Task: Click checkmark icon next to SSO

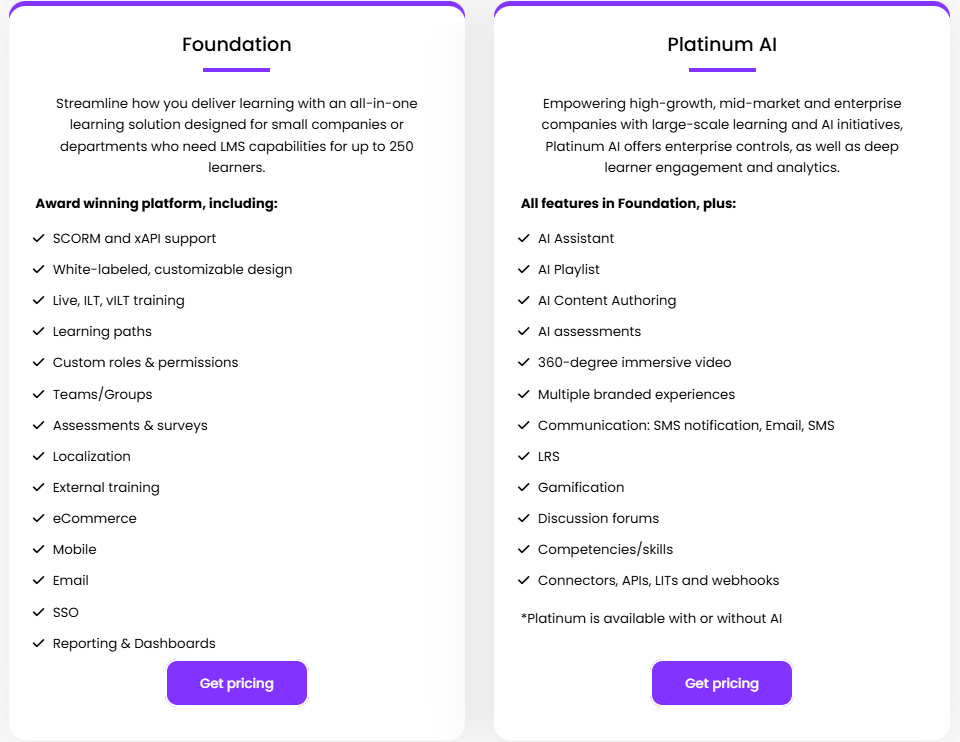Action: tap(39, 612)
